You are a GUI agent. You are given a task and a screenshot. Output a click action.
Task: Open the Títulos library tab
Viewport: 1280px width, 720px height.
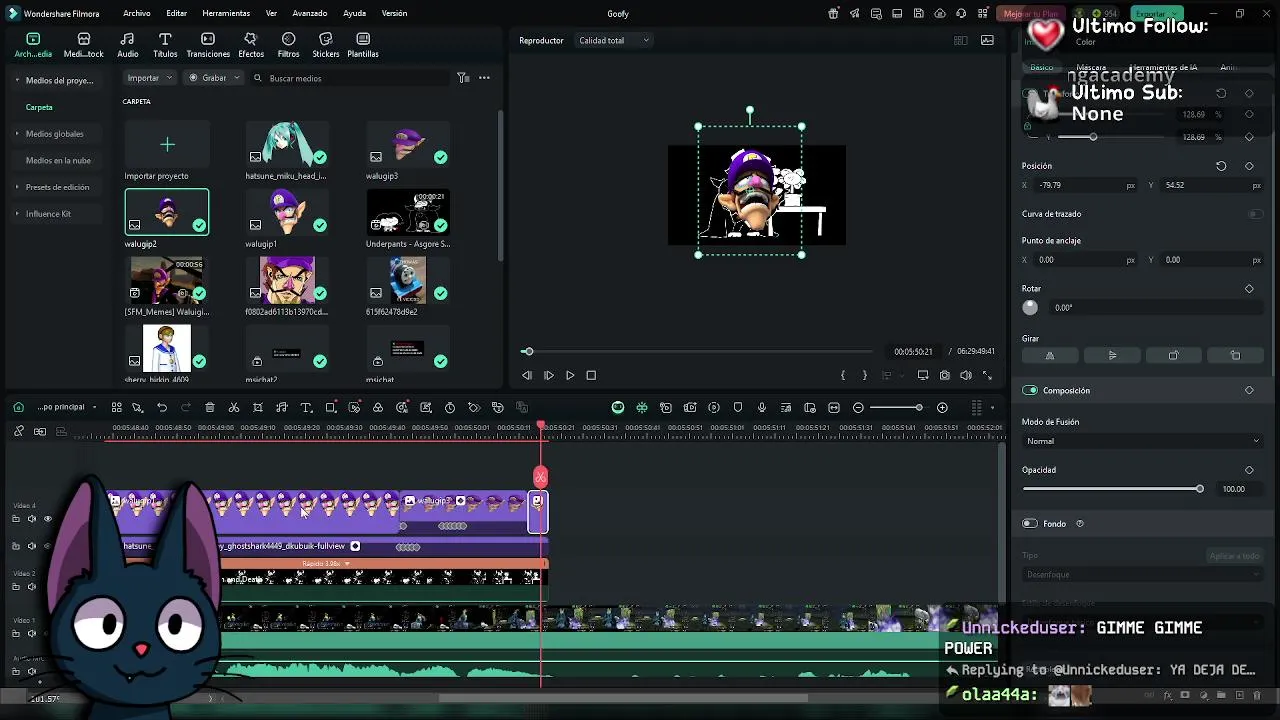click(165, 45)
